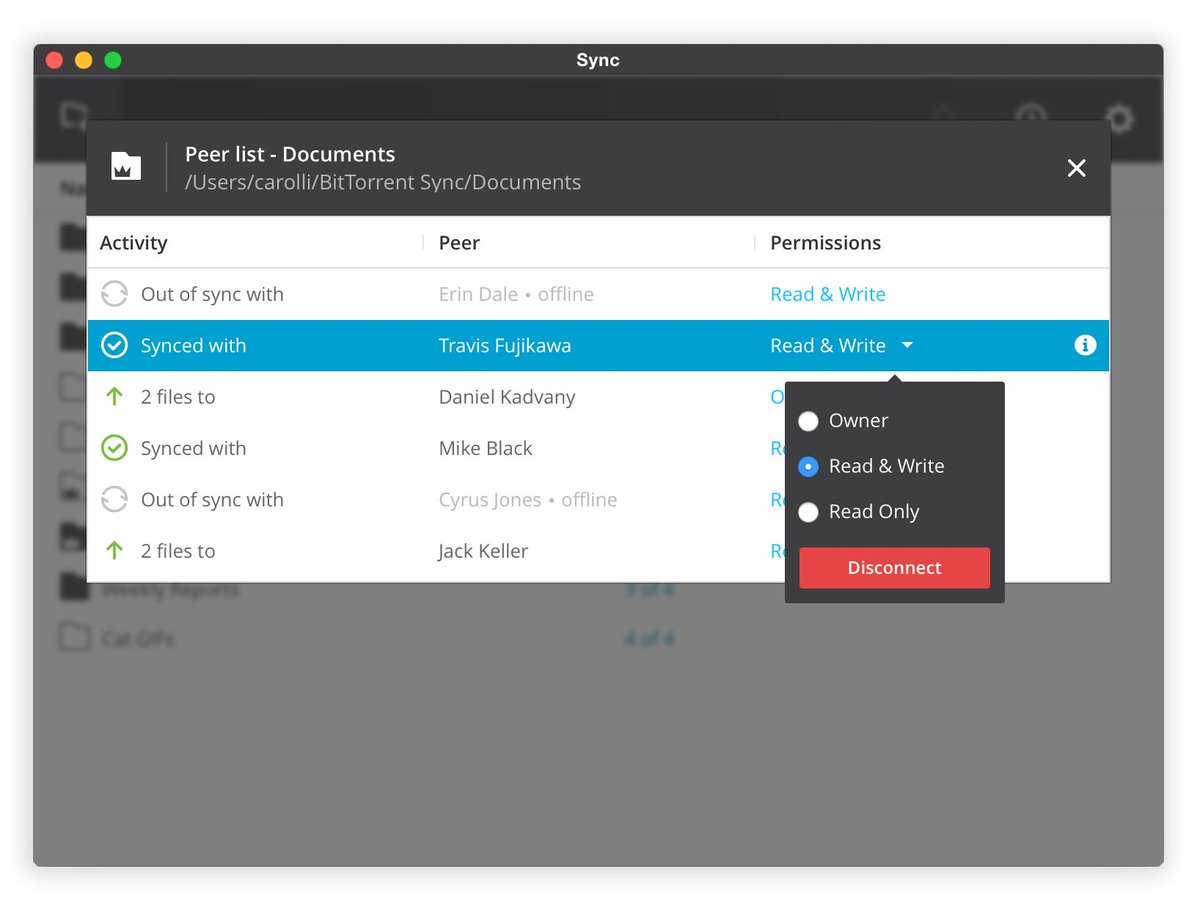Click 'Synced with' activity for Mike Black

click(x=193, y=448)
